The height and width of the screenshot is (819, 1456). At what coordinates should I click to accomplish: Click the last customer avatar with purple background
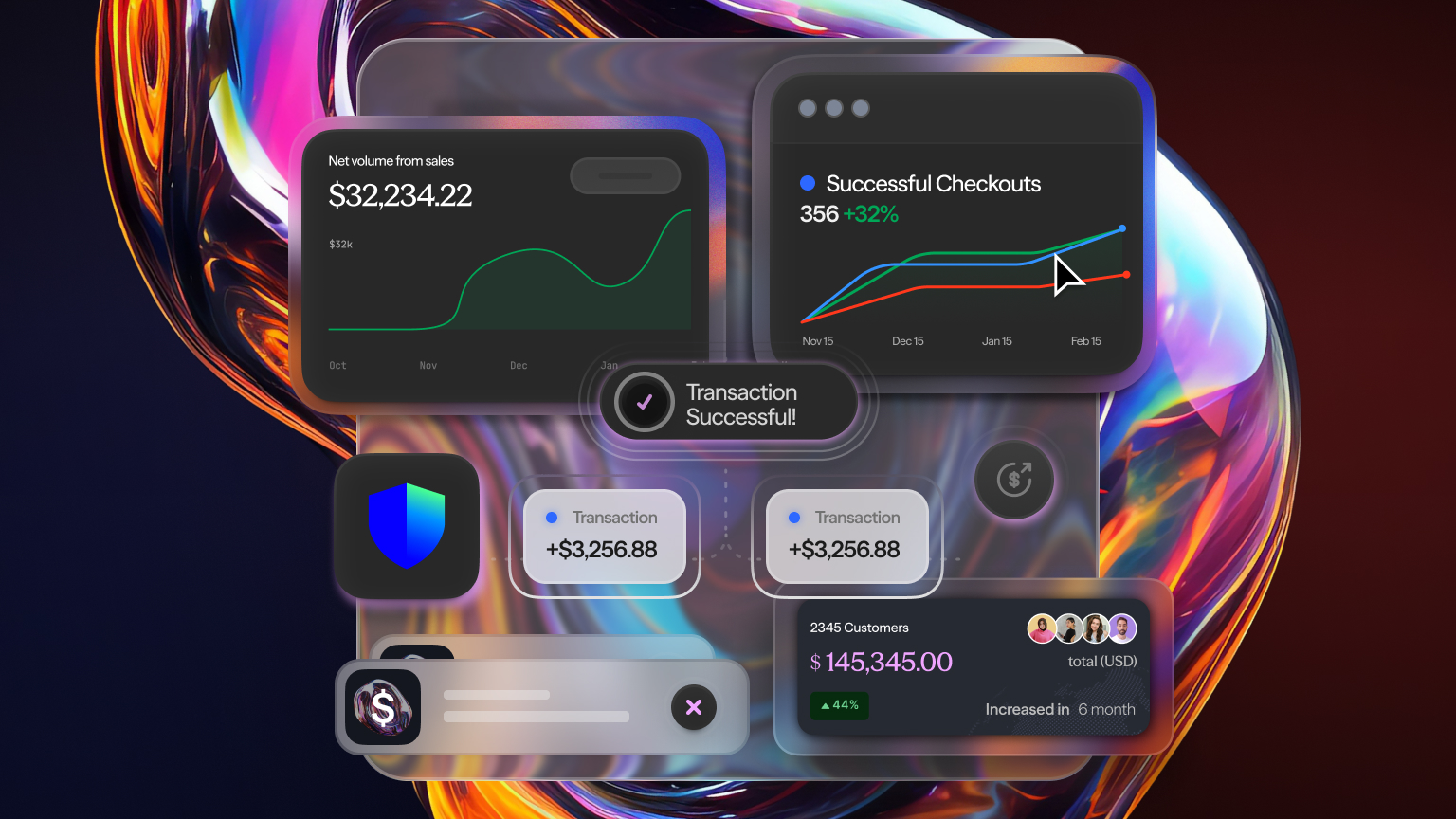pyautogui.click(x=1122, y=628)
